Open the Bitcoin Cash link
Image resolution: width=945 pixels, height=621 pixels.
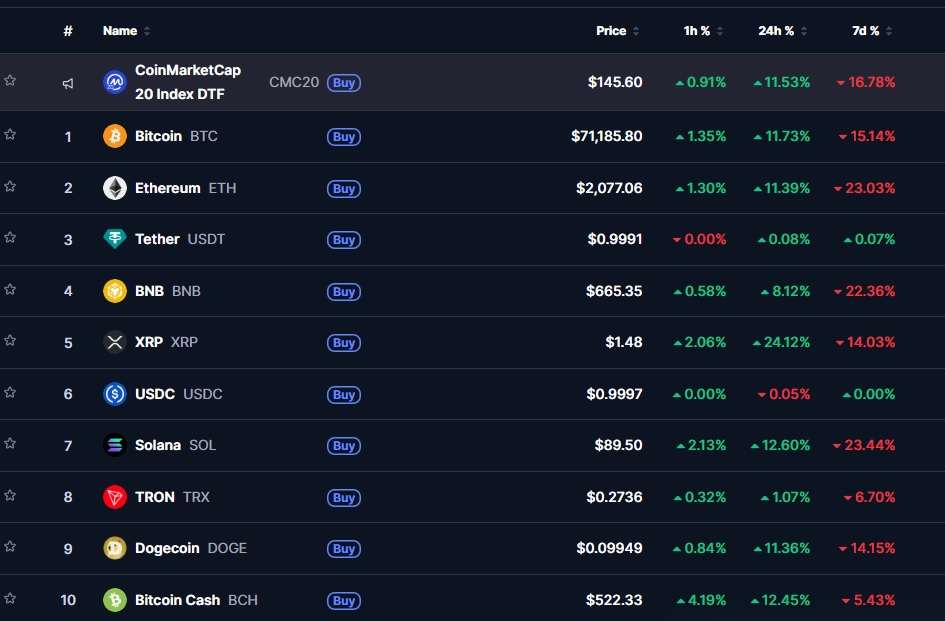177,600
